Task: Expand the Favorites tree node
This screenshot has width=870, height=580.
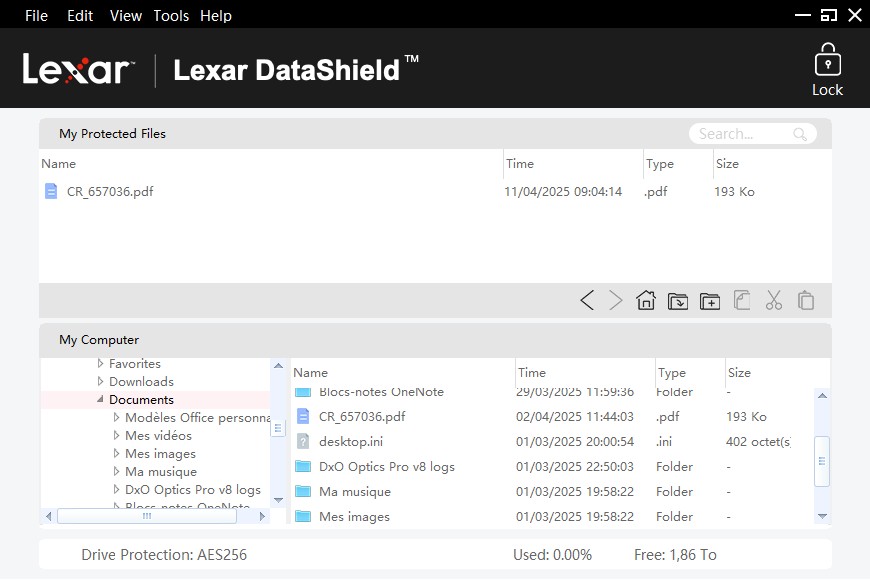Action: pyautogui.click(x=100, y=364)
